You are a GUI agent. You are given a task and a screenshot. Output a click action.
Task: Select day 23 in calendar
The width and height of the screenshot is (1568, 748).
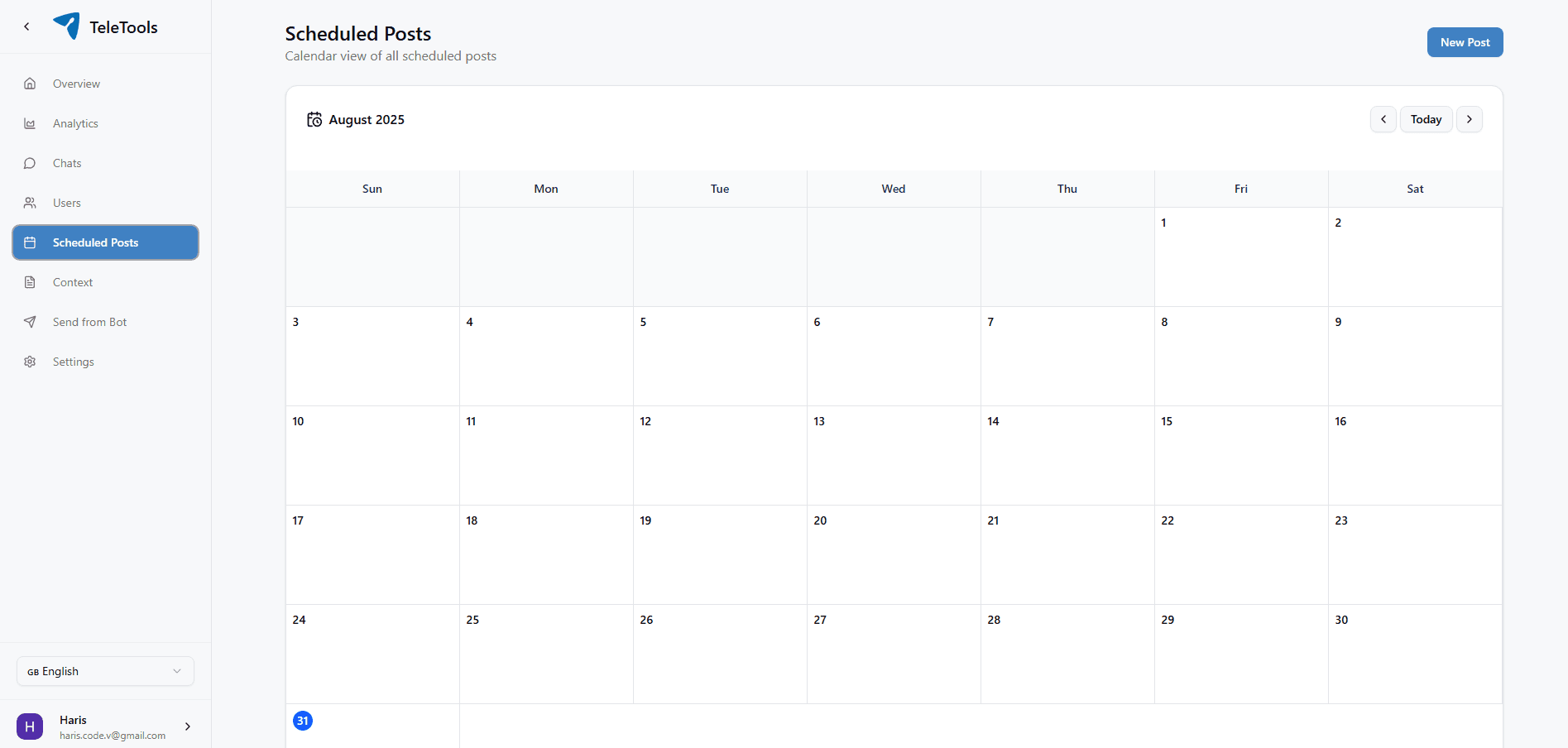point(1415,554)
